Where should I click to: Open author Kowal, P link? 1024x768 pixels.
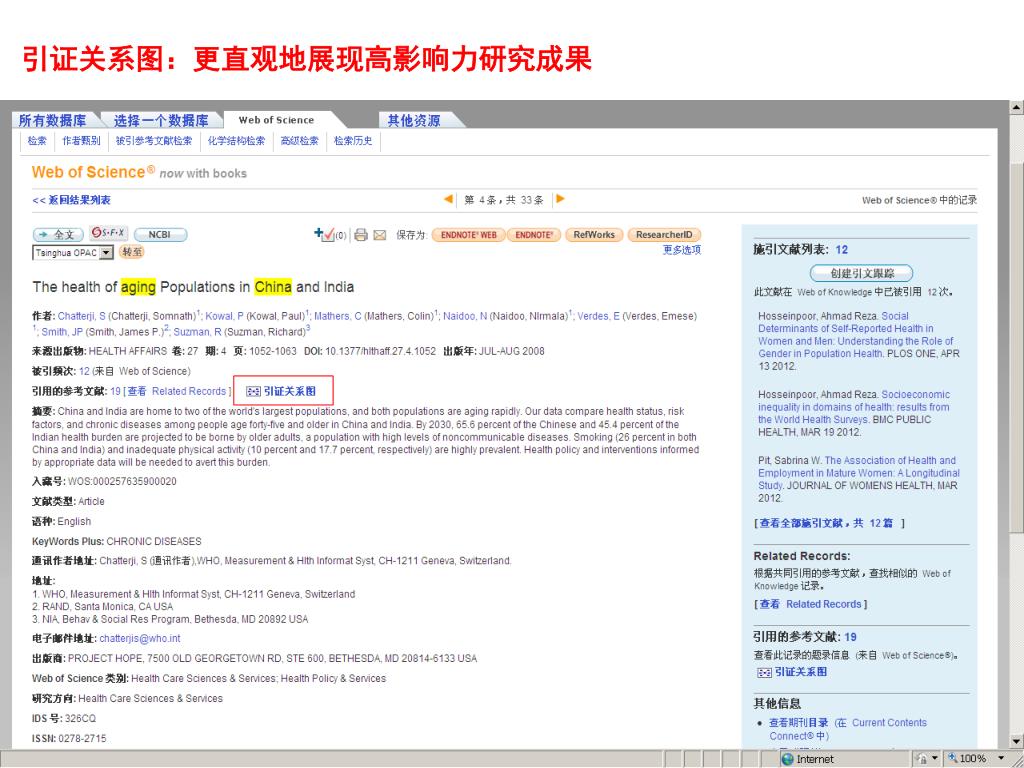click(x=225, y=316)
